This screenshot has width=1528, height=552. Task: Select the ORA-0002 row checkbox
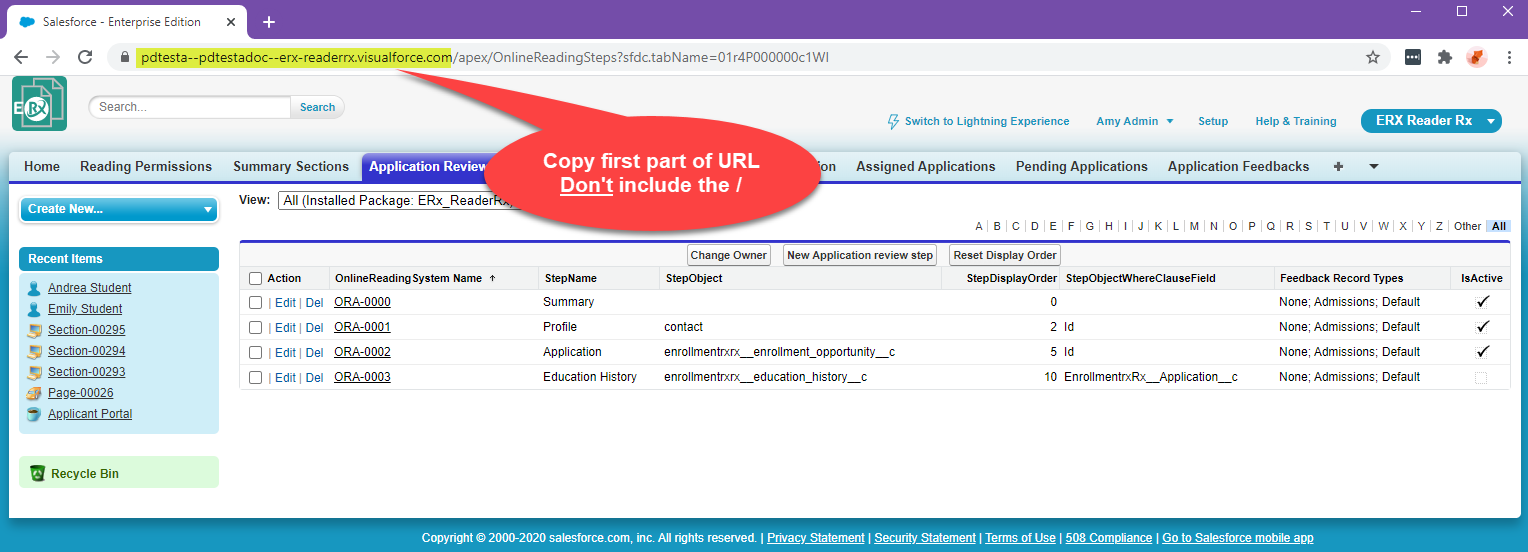(255, 352)
